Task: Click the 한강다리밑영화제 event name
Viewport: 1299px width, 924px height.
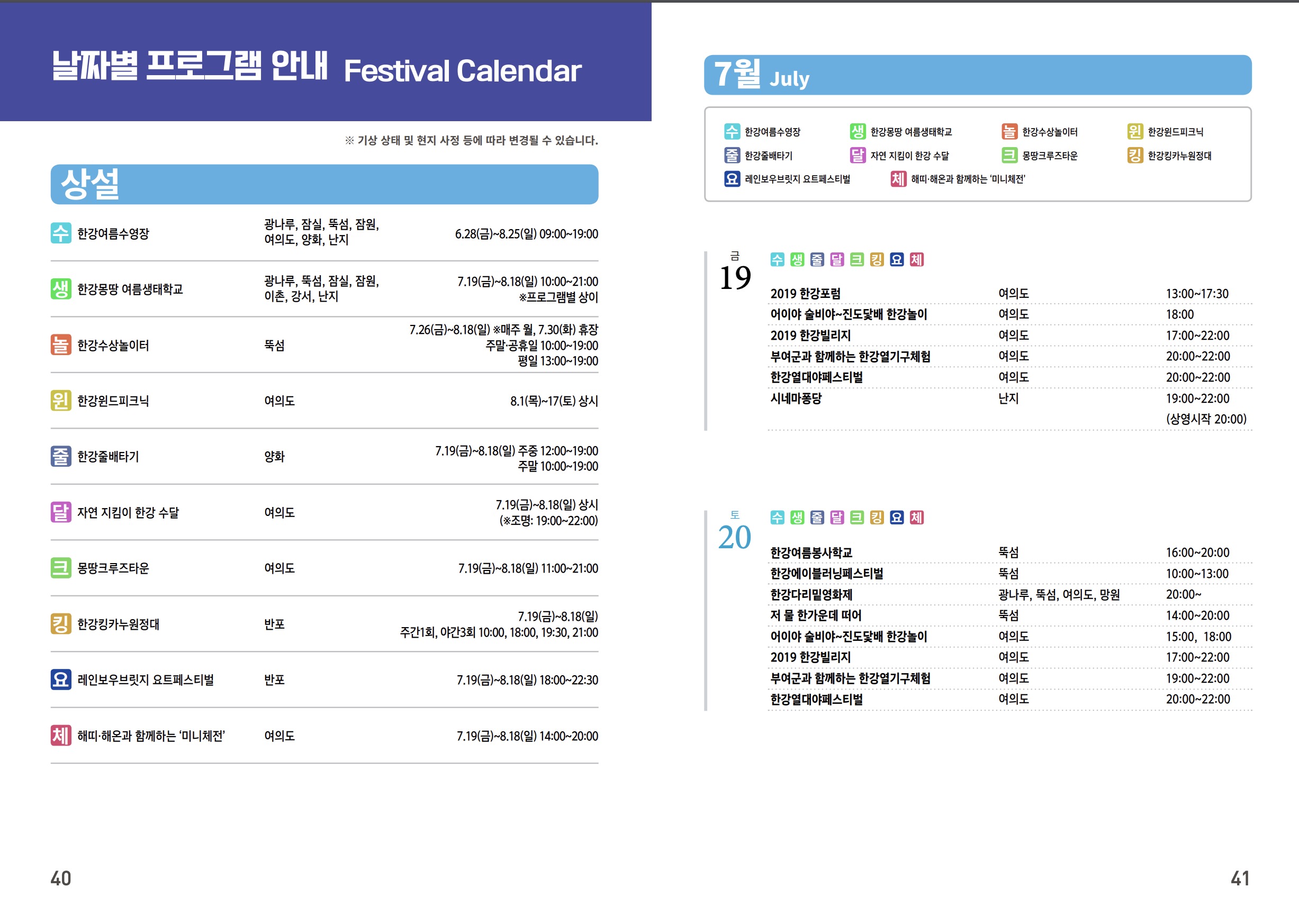Action: [811, 595]
